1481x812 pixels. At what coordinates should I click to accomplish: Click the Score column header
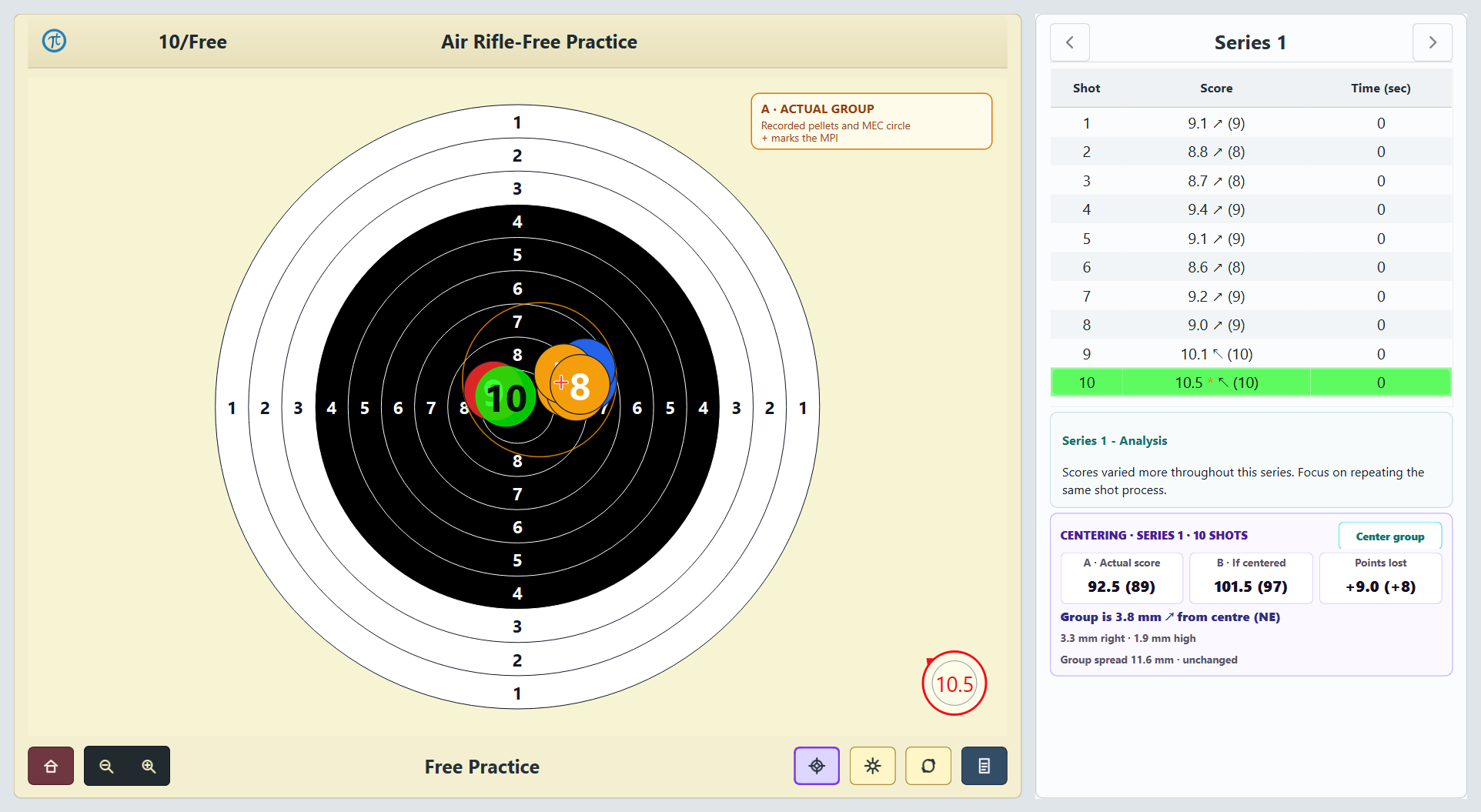point(1216,89)
